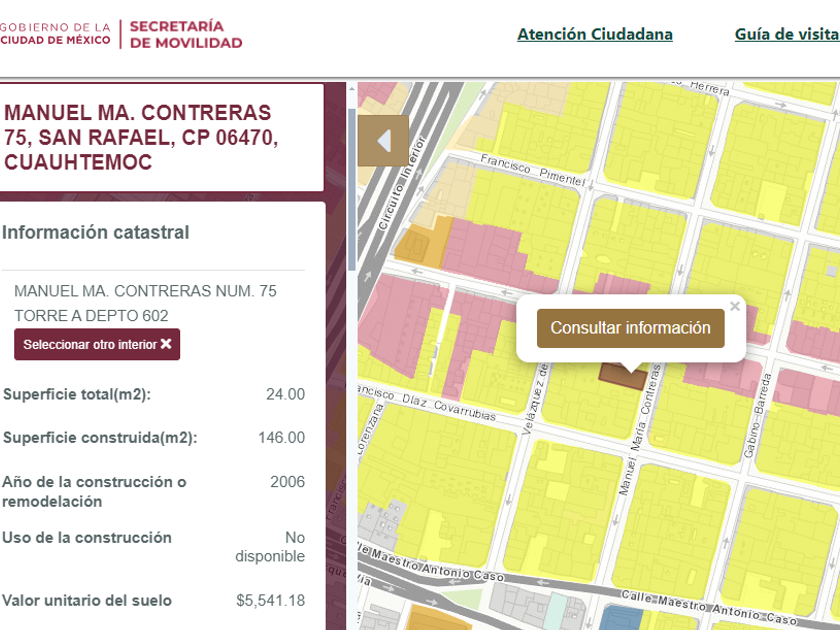
Task: Click the Superficie total(m2) label
Action: click(77, 394)
